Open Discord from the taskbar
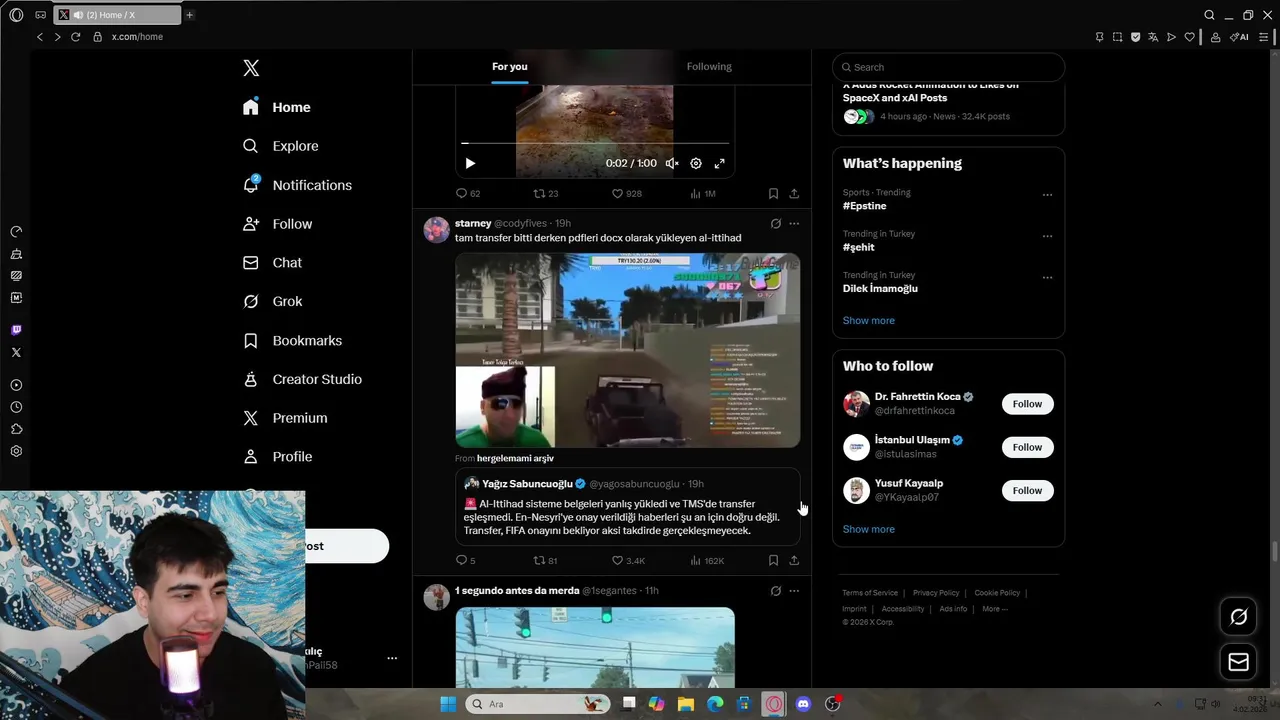The width and height of the screenshot is (1280, 720). point(803,704)
